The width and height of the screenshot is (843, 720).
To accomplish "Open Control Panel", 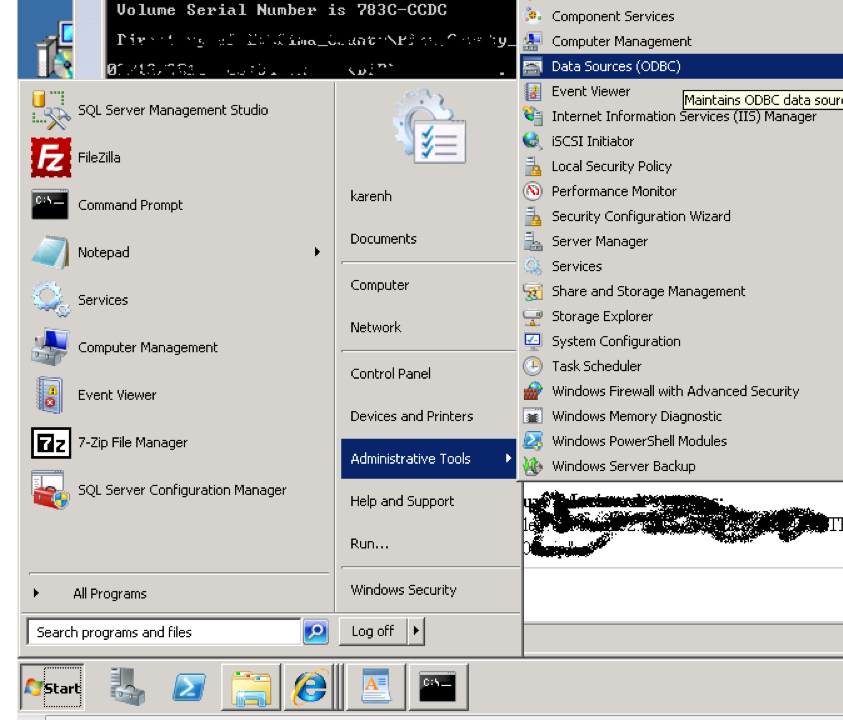I will coord(390,374).
